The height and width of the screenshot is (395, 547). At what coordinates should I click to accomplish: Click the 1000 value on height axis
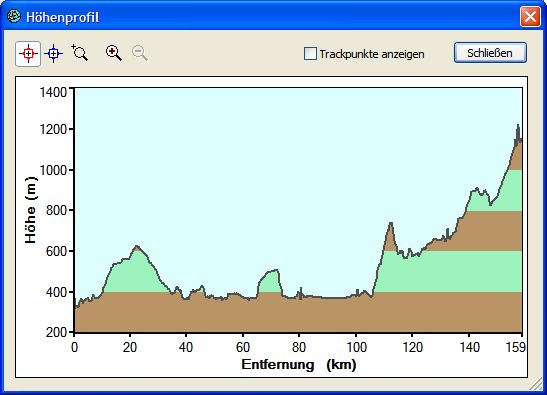tap(53, 170)
